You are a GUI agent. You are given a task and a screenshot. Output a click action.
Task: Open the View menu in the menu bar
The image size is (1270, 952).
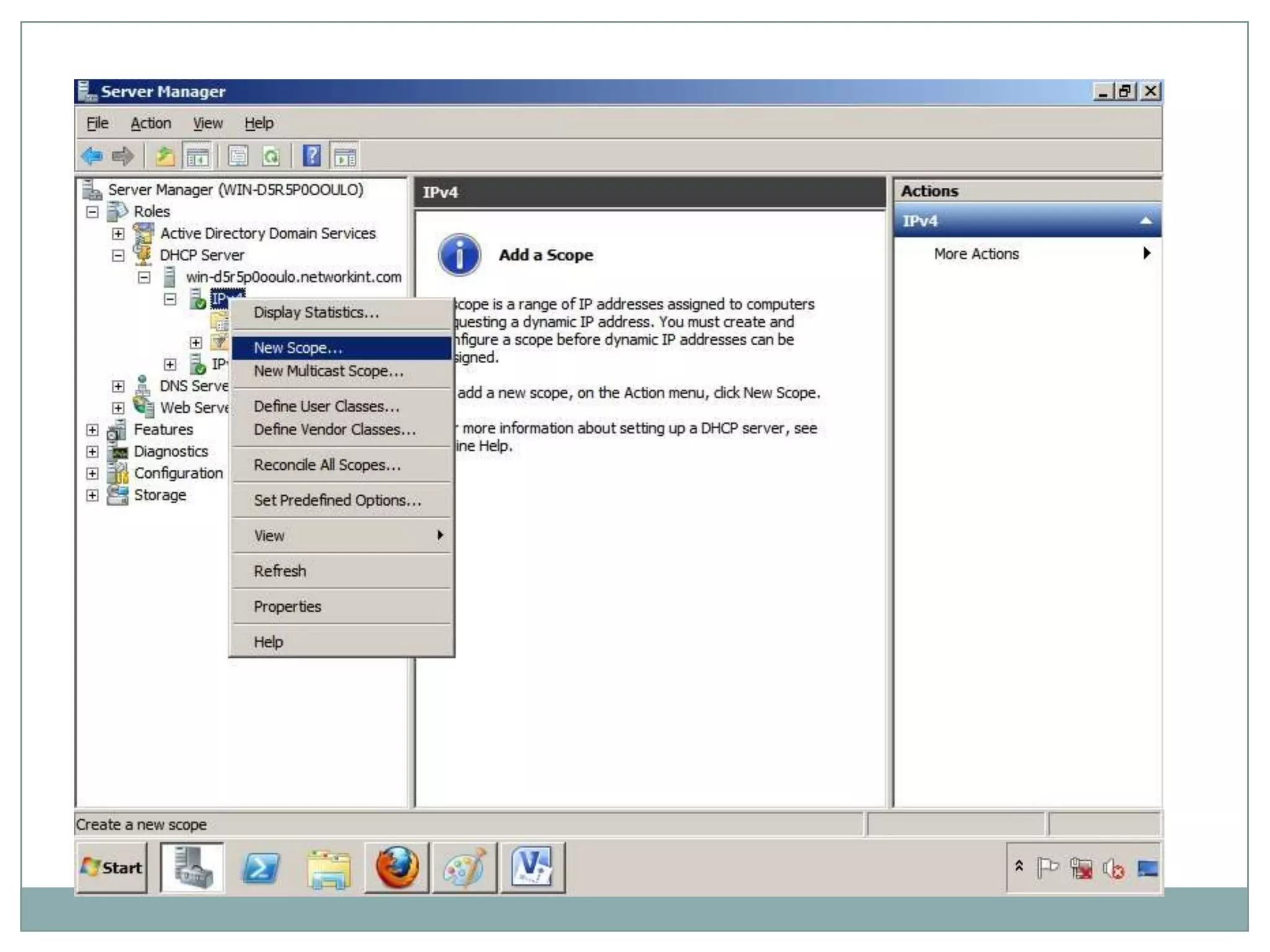[207, 123]
